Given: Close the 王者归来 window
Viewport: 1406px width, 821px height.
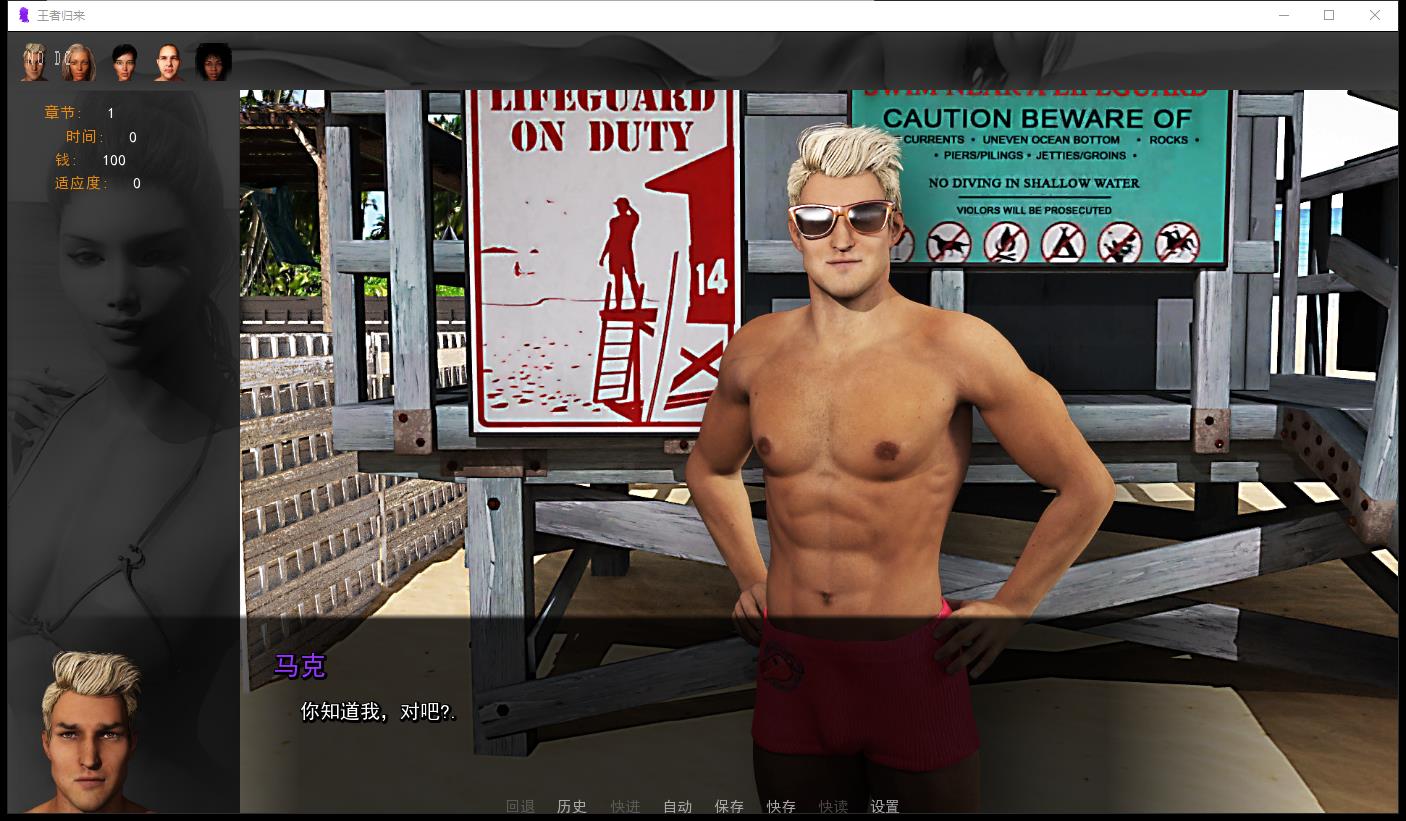Looking at the screenshot, I should click(x=1375, y=15).
